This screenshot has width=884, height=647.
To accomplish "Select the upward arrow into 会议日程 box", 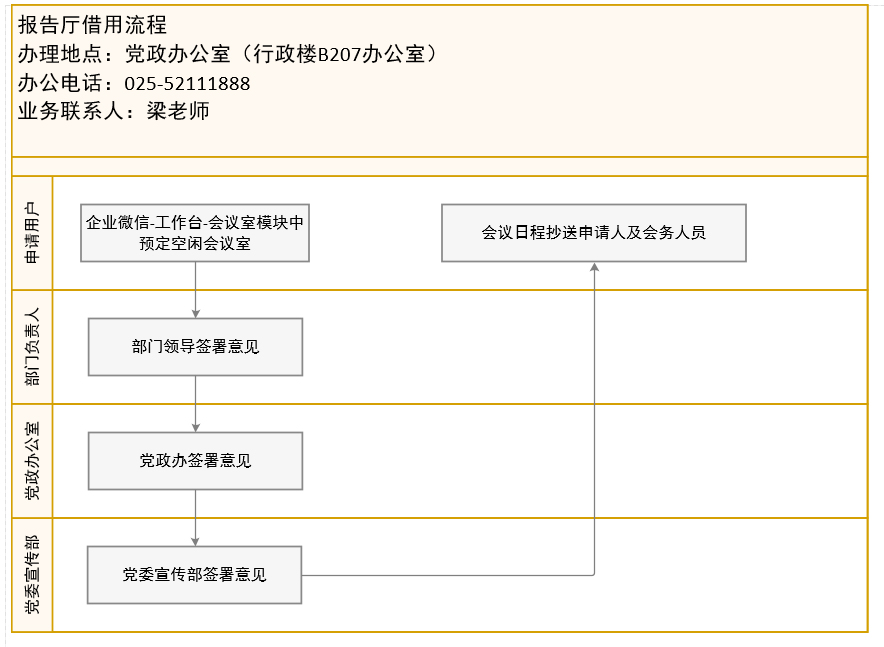I will click(594, 417).
